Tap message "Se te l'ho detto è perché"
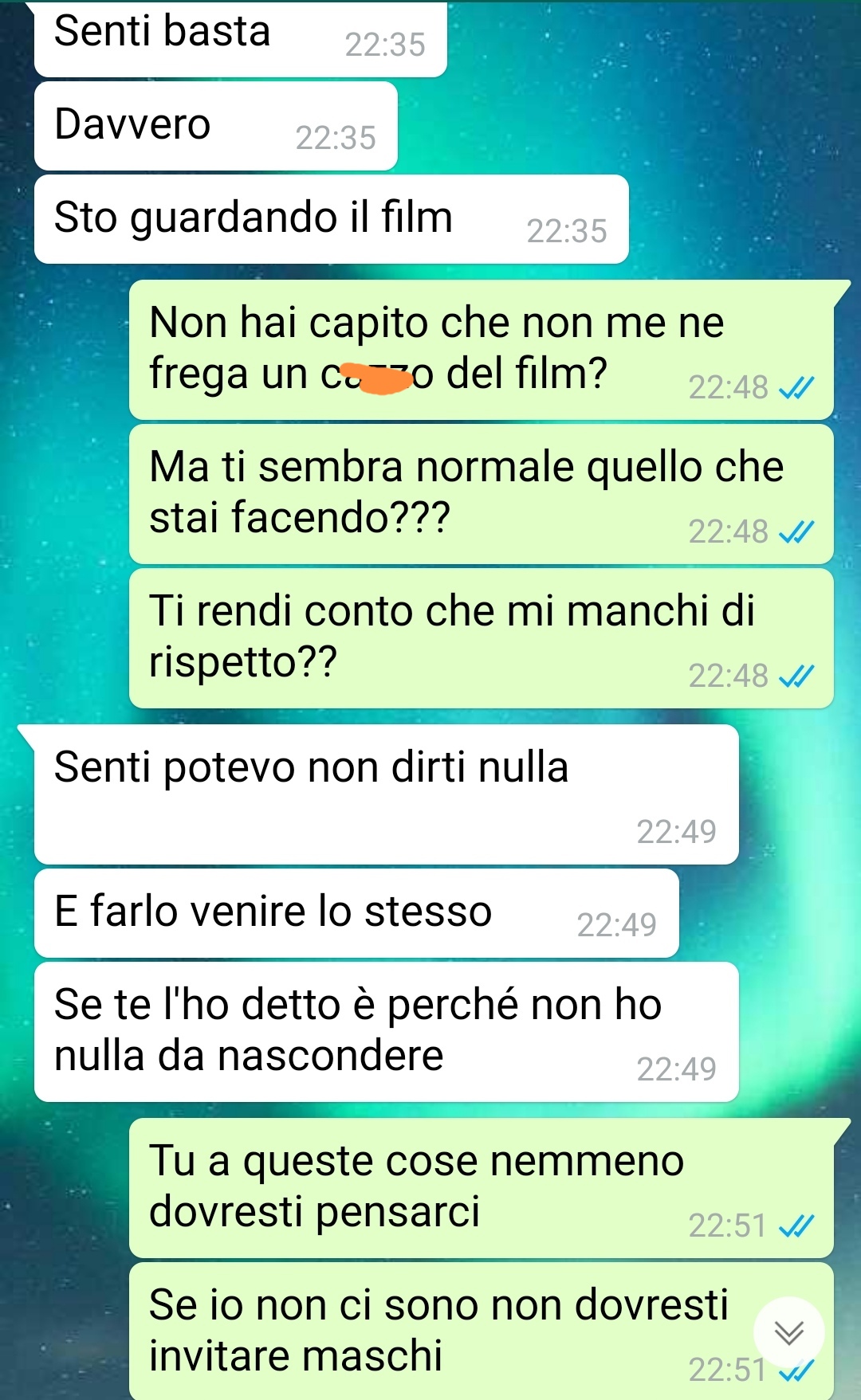This screenshot has height=1400, width=861. pos(387,1032)
